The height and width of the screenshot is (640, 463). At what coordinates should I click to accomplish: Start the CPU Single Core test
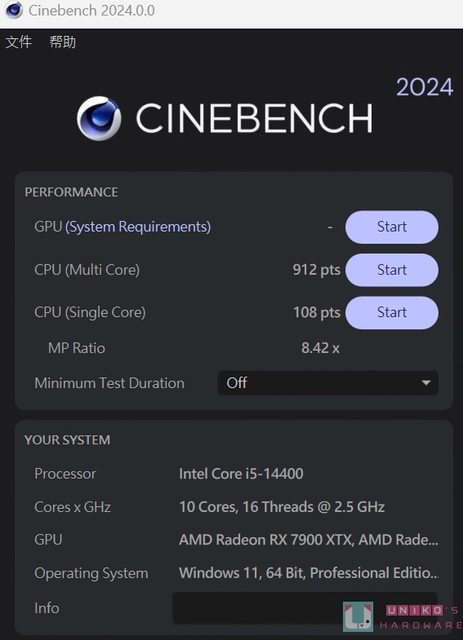point(392,313)
